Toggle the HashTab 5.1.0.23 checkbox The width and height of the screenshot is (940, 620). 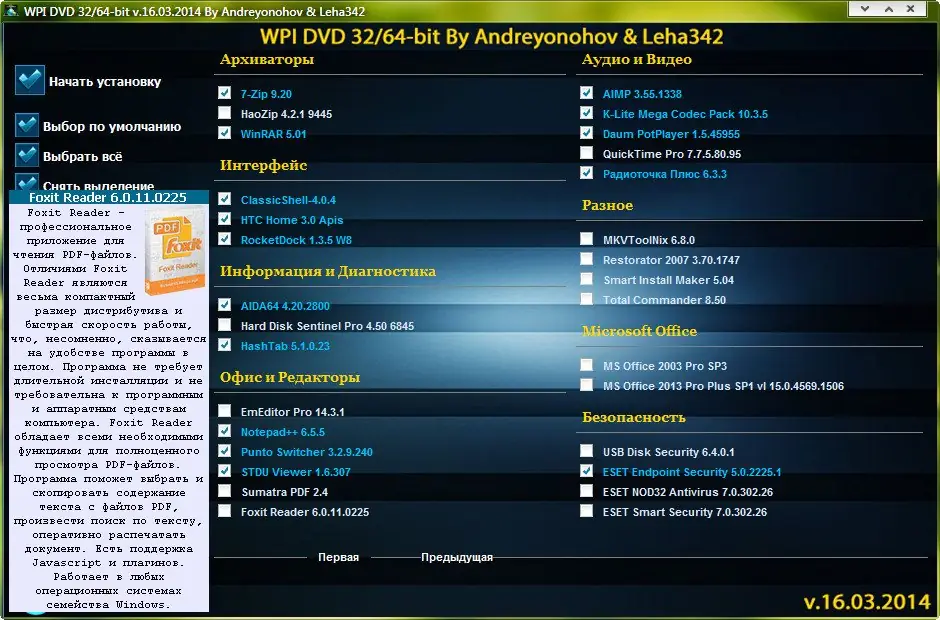click(224, 345)
